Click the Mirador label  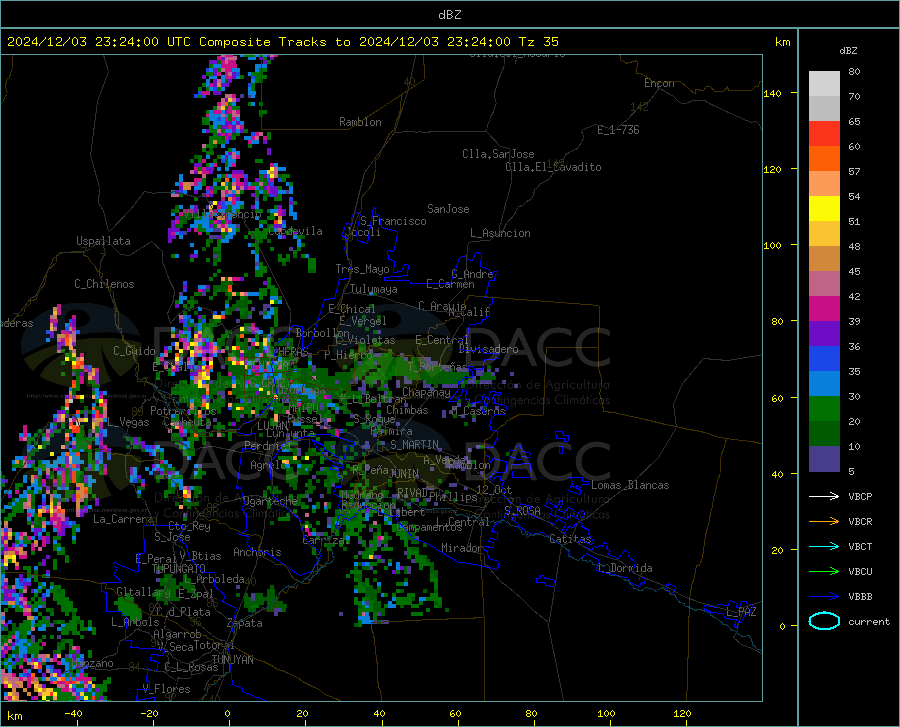tap(462, 548)
